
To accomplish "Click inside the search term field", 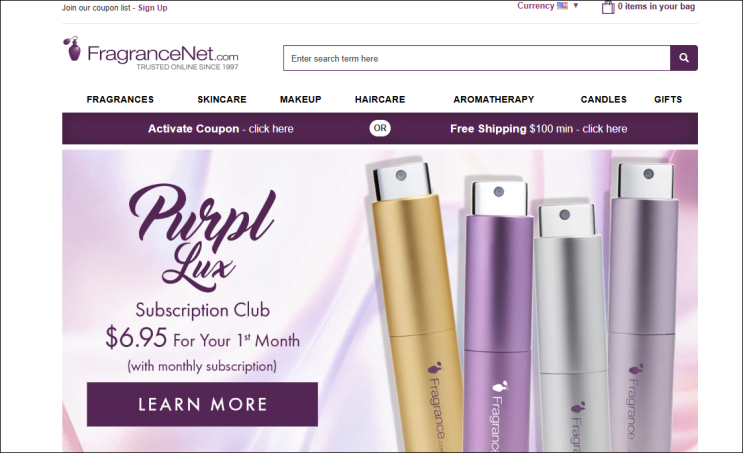I will tap(477, 58).
